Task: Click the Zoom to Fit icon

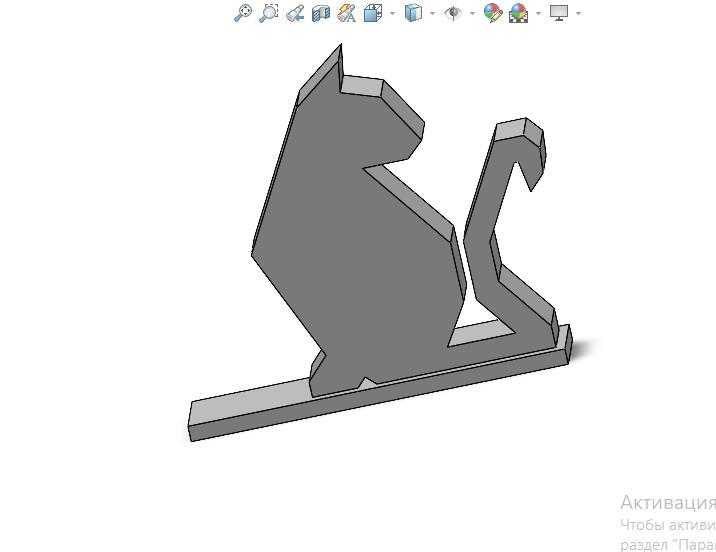Action: 243,13
